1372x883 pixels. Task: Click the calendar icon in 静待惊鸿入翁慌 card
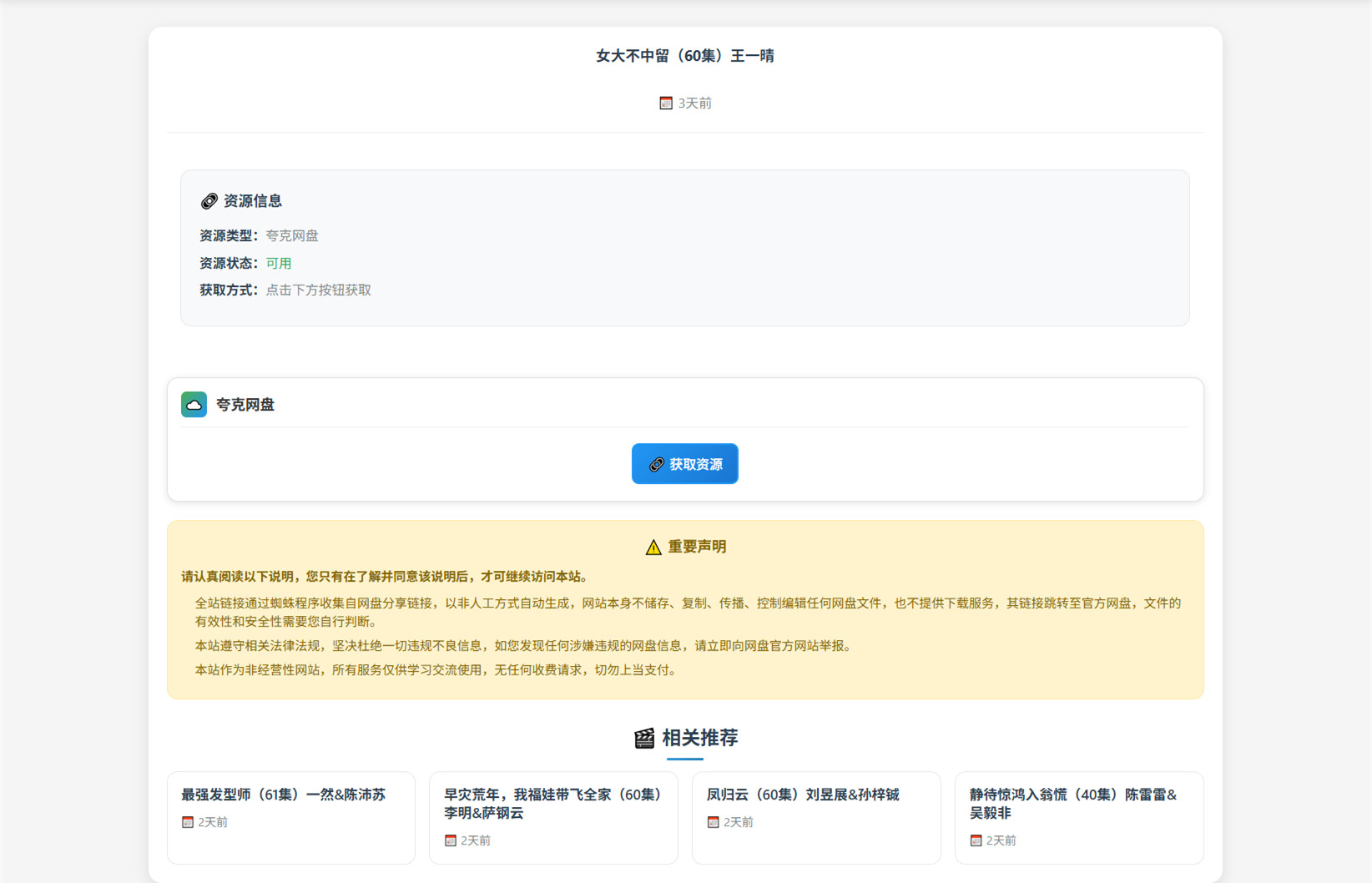click(x=976, y=840)
